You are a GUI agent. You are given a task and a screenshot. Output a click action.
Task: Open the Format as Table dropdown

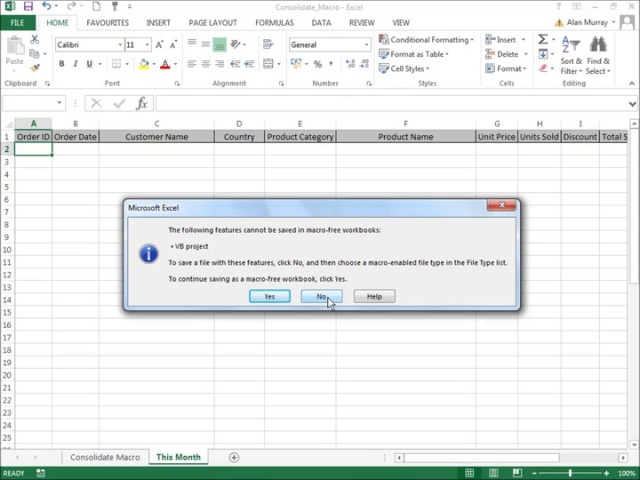413,54
